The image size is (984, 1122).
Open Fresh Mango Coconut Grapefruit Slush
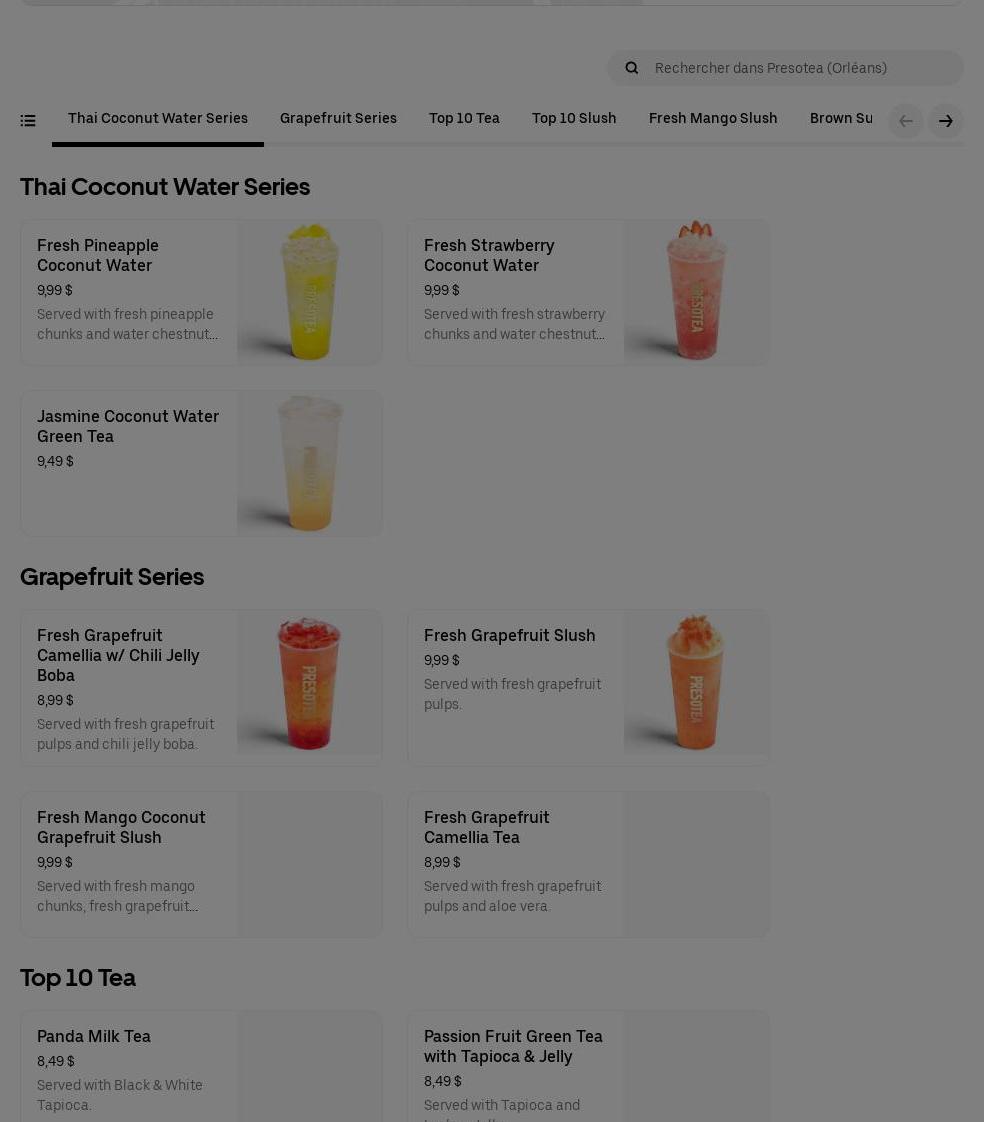click(201, 864)
